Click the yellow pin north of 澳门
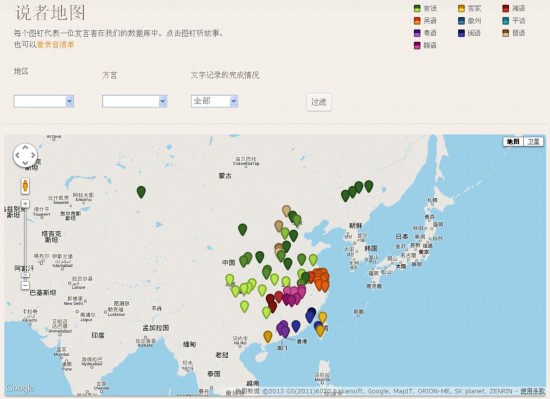The image size is (550, 399). [268, 336]
